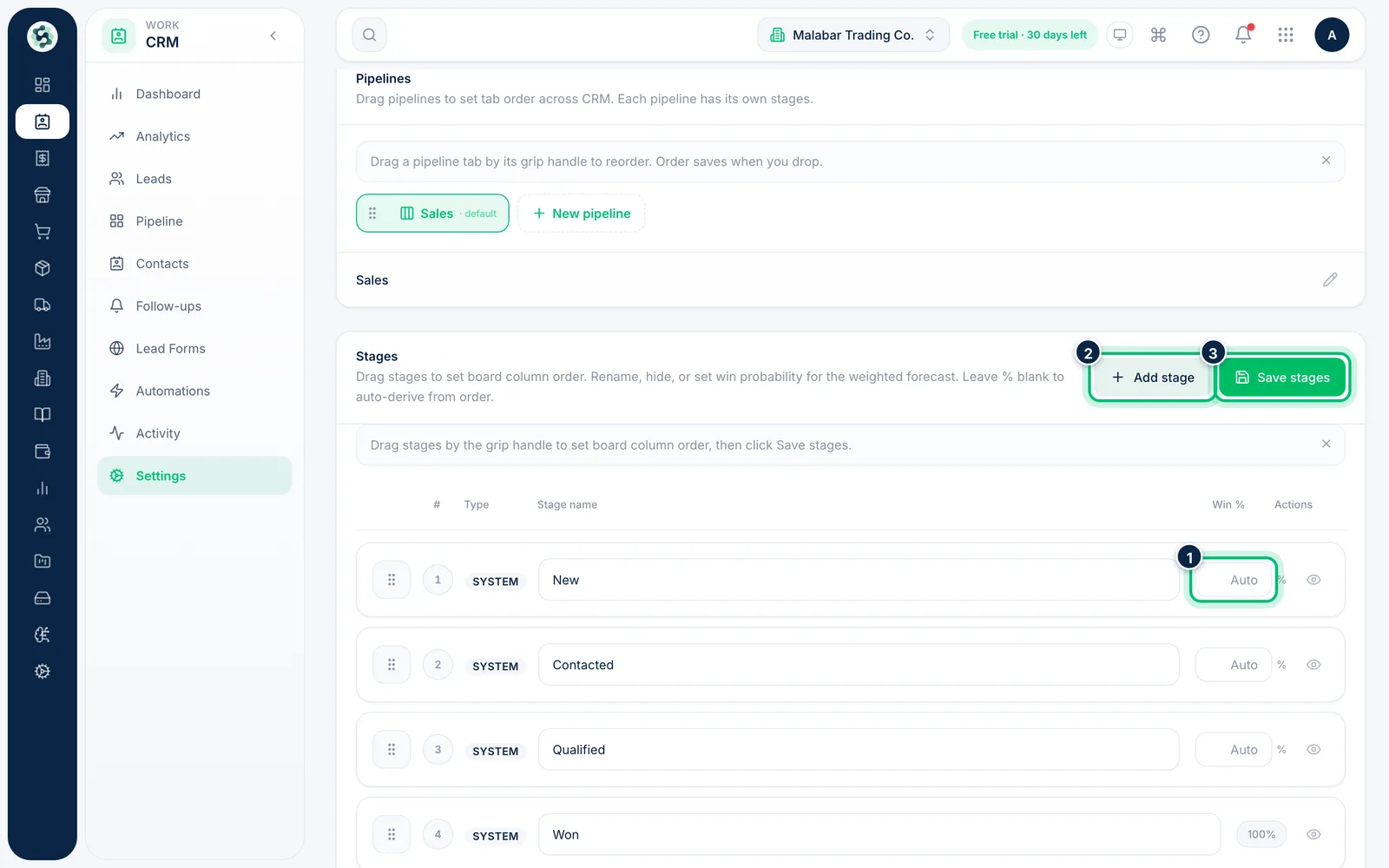
Task: Open the shopping cart module in left rail
Action: (x=43, y=232)
